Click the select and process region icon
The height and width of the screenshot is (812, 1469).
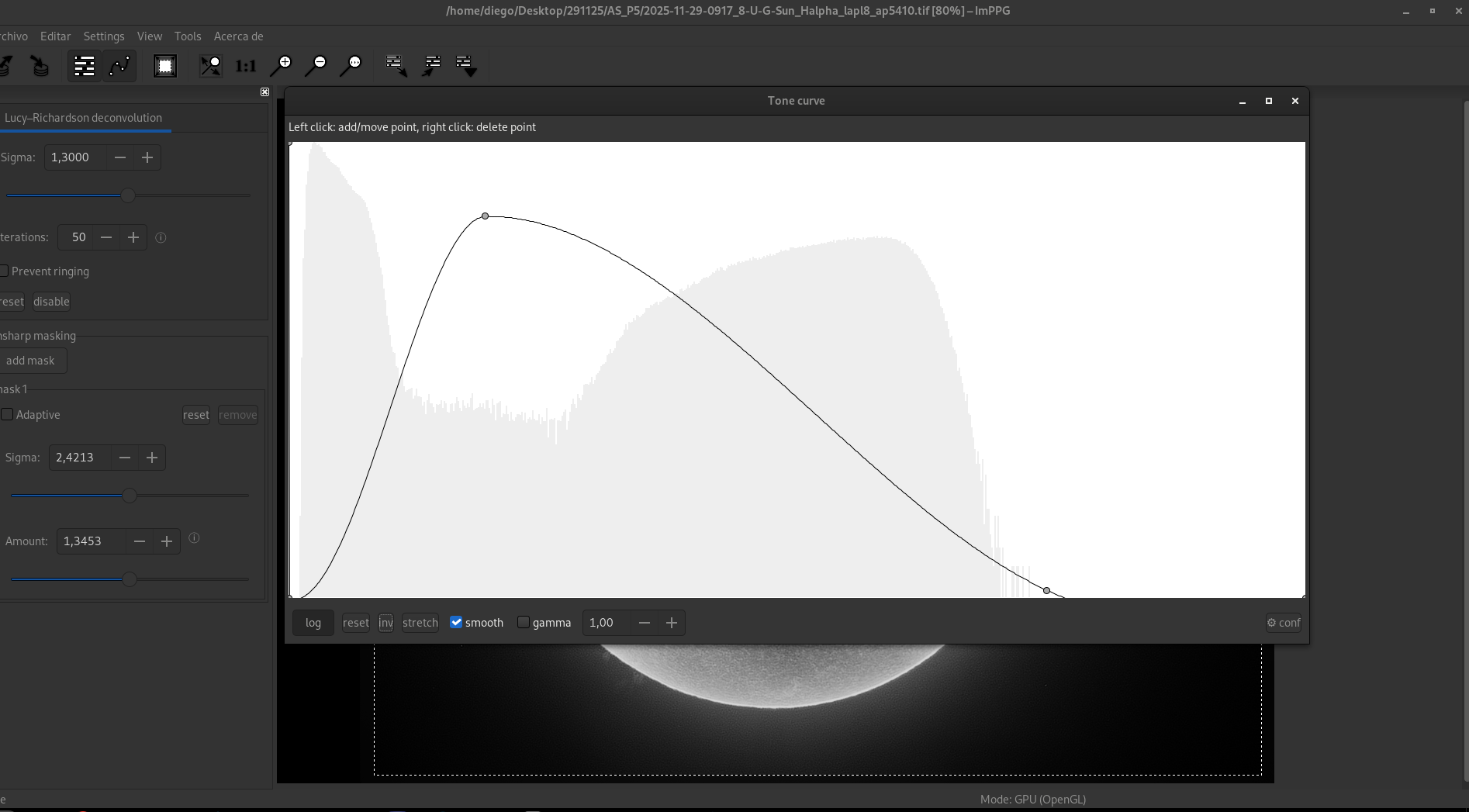[165, 66]
